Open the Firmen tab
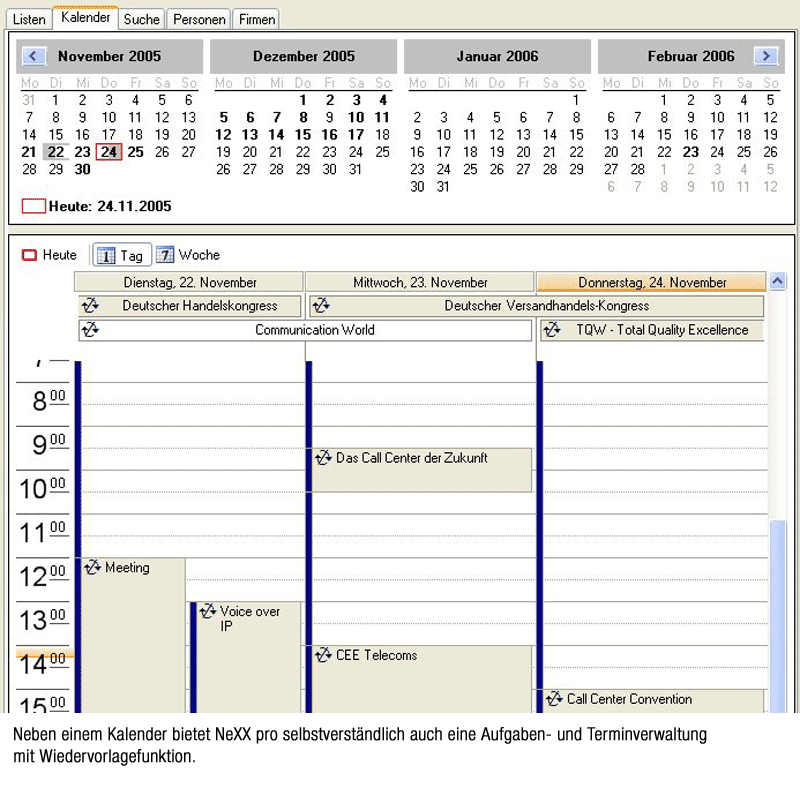800x794 pixels. coord(256,19)
